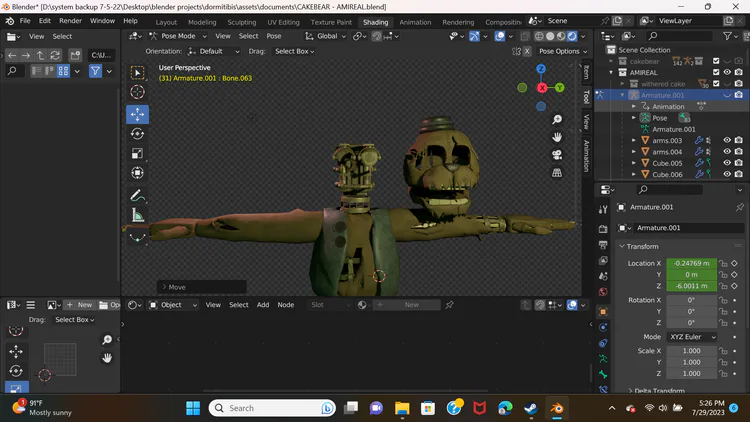Open the Pose menu in viewport header
This screenshot has width=750, height=422.
click(x=274, y=36)
